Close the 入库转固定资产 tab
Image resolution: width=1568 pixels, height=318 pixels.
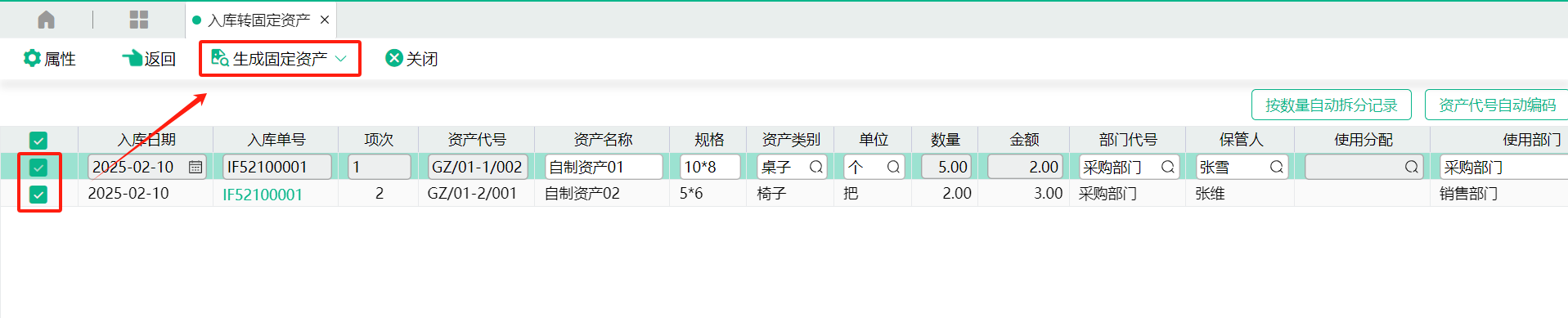(325, 20)
